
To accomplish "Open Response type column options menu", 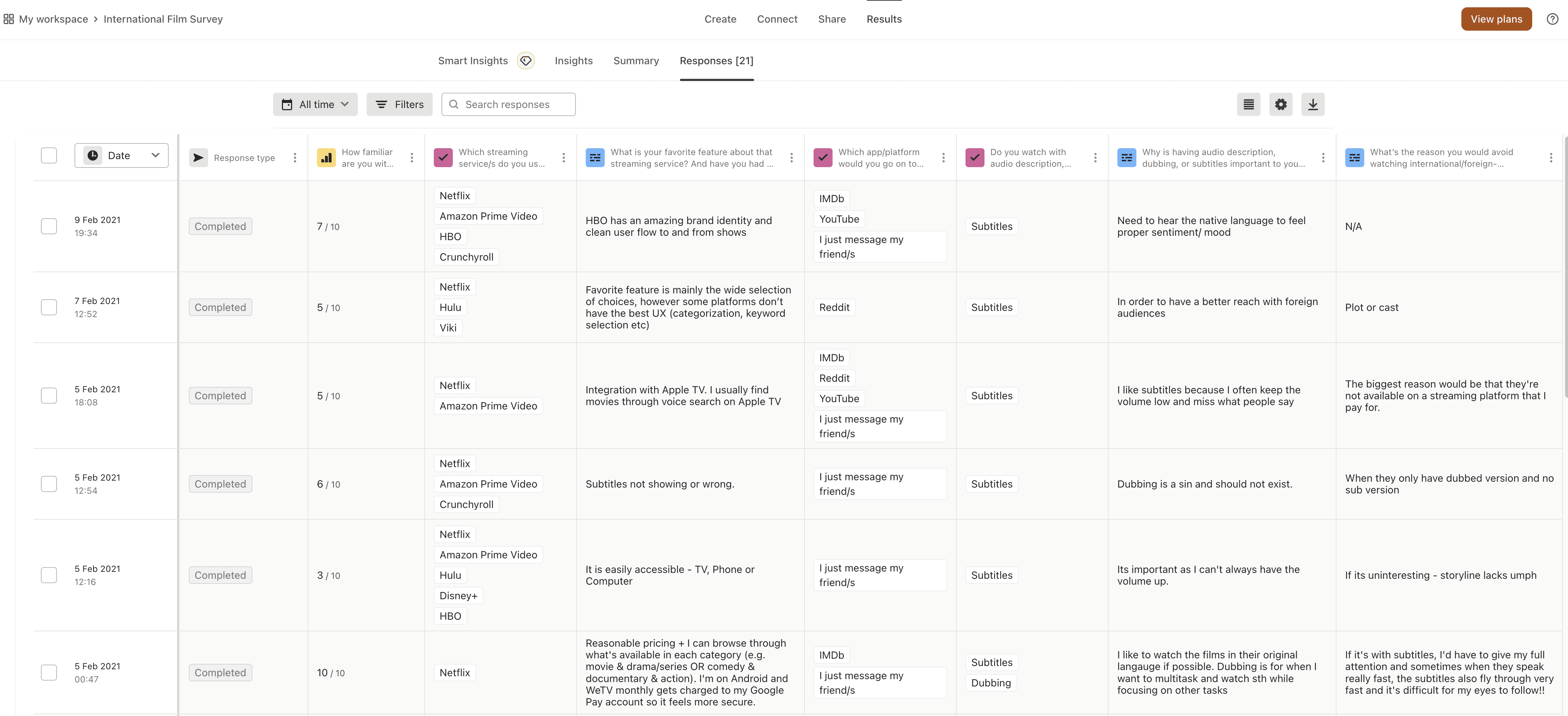I will click(295, 158).
